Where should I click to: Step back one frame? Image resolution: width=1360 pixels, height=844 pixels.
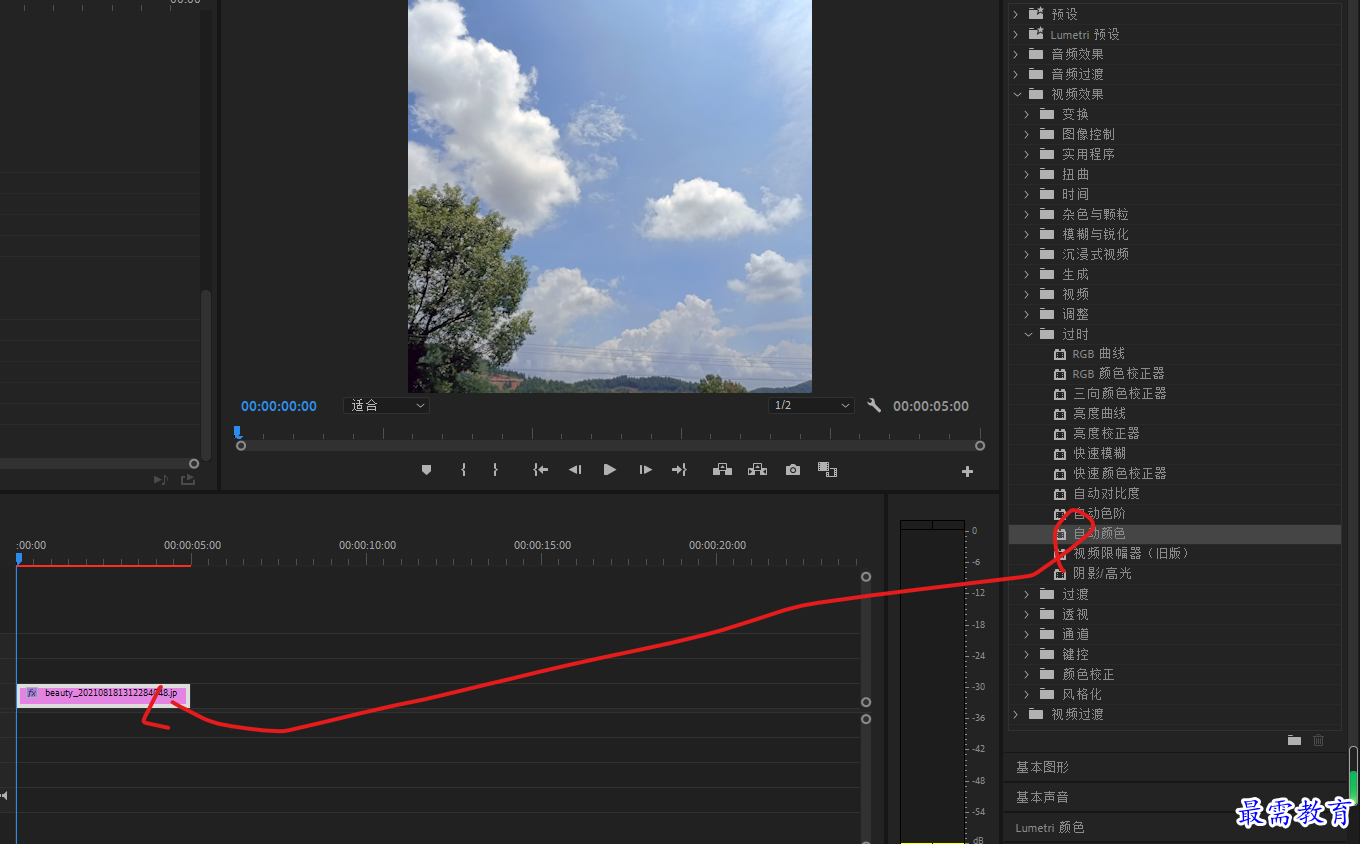(575, 470)
